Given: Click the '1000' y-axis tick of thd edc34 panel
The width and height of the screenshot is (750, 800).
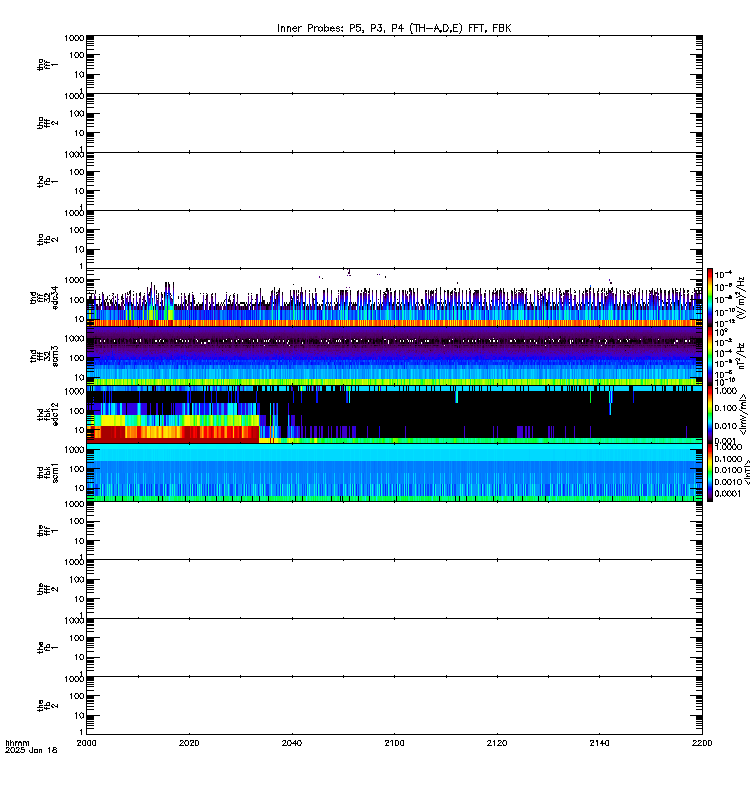Looking at the screenshot, I should tap(74, 280).
